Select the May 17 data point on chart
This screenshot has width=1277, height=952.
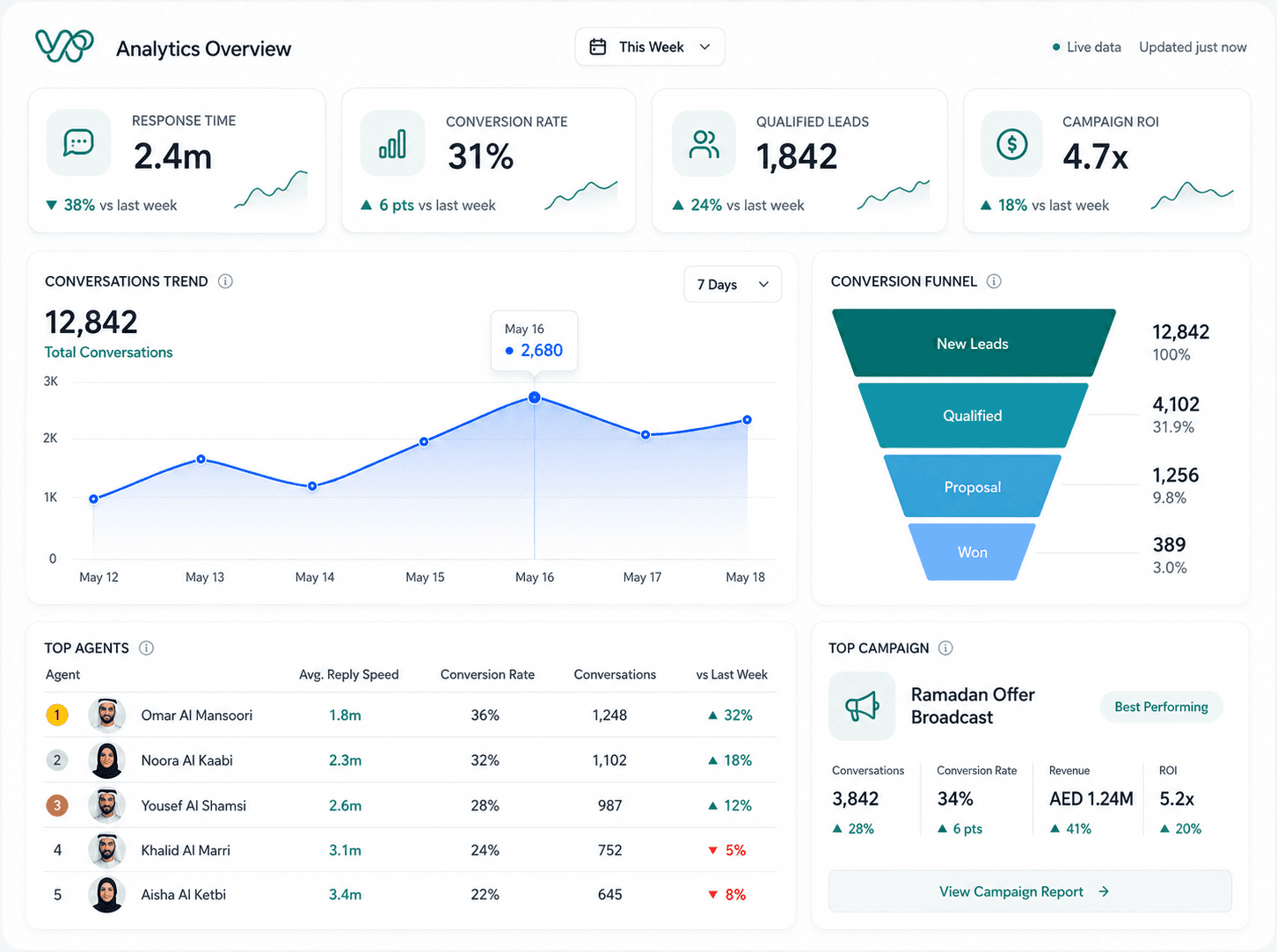click(x=646, y=434)
